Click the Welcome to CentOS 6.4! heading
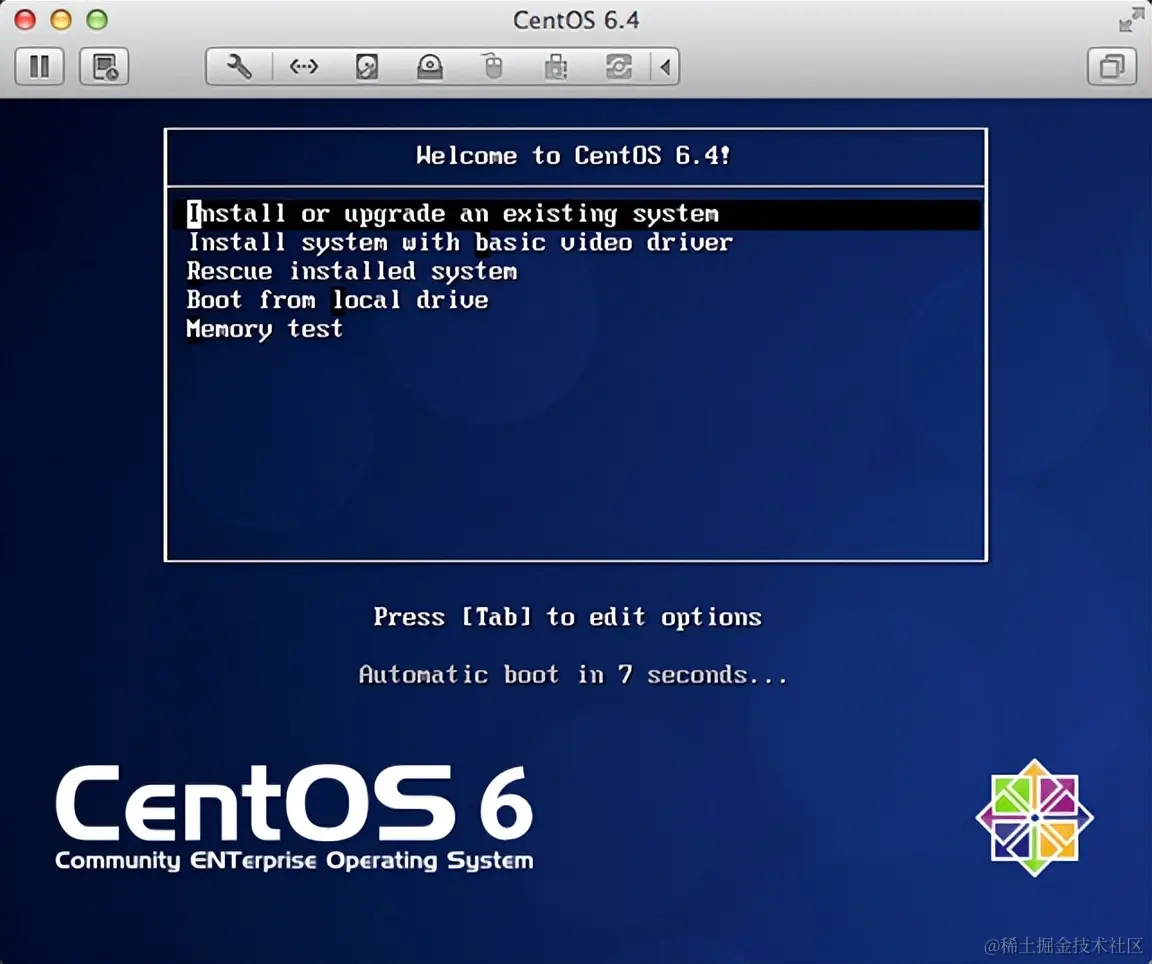1152x964 pixels. pyautogui.click(x=573, y=155)
